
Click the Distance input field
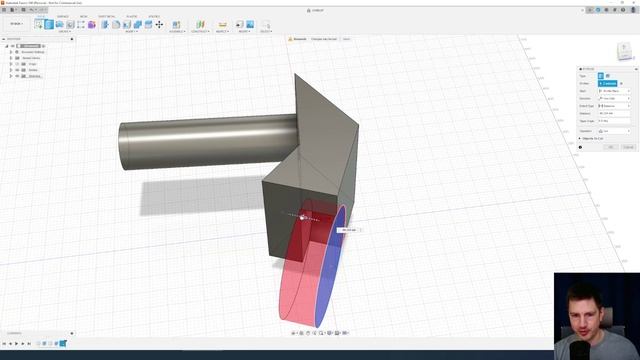(x=614, y=113)
